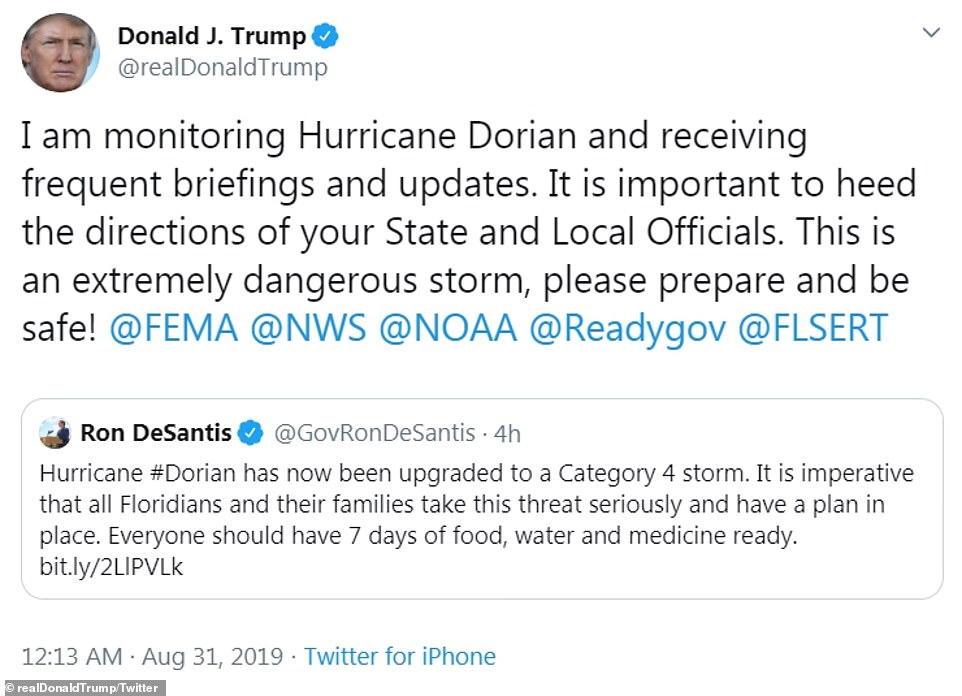Screen dimensions: 962x696
Task: Open the Donald J. Trump display name
Action: point(212,37)
